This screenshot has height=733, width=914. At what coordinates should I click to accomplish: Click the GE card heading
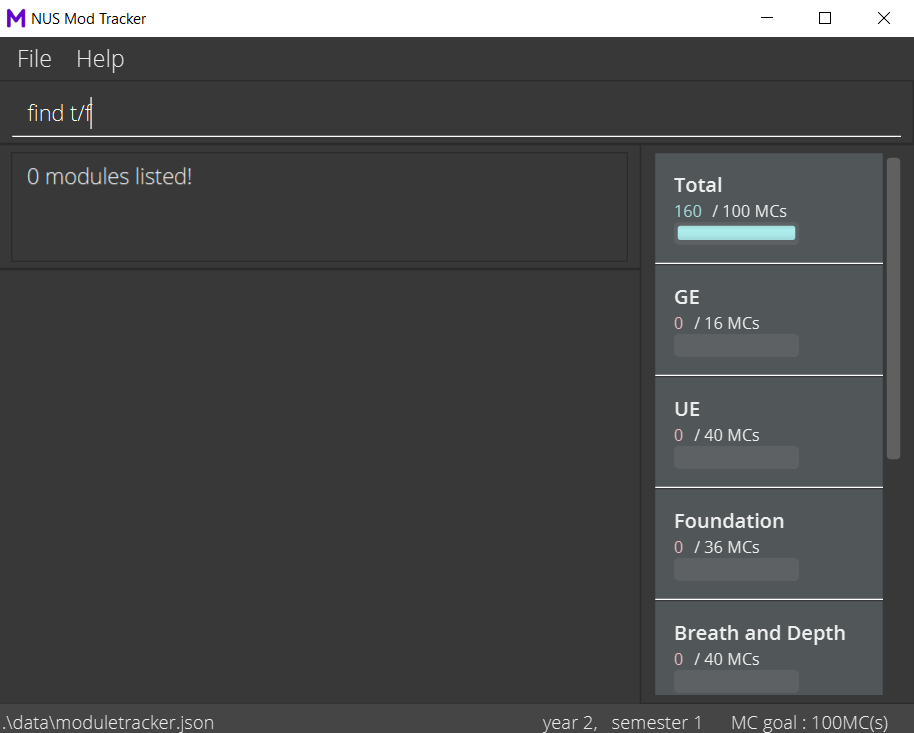687,297
